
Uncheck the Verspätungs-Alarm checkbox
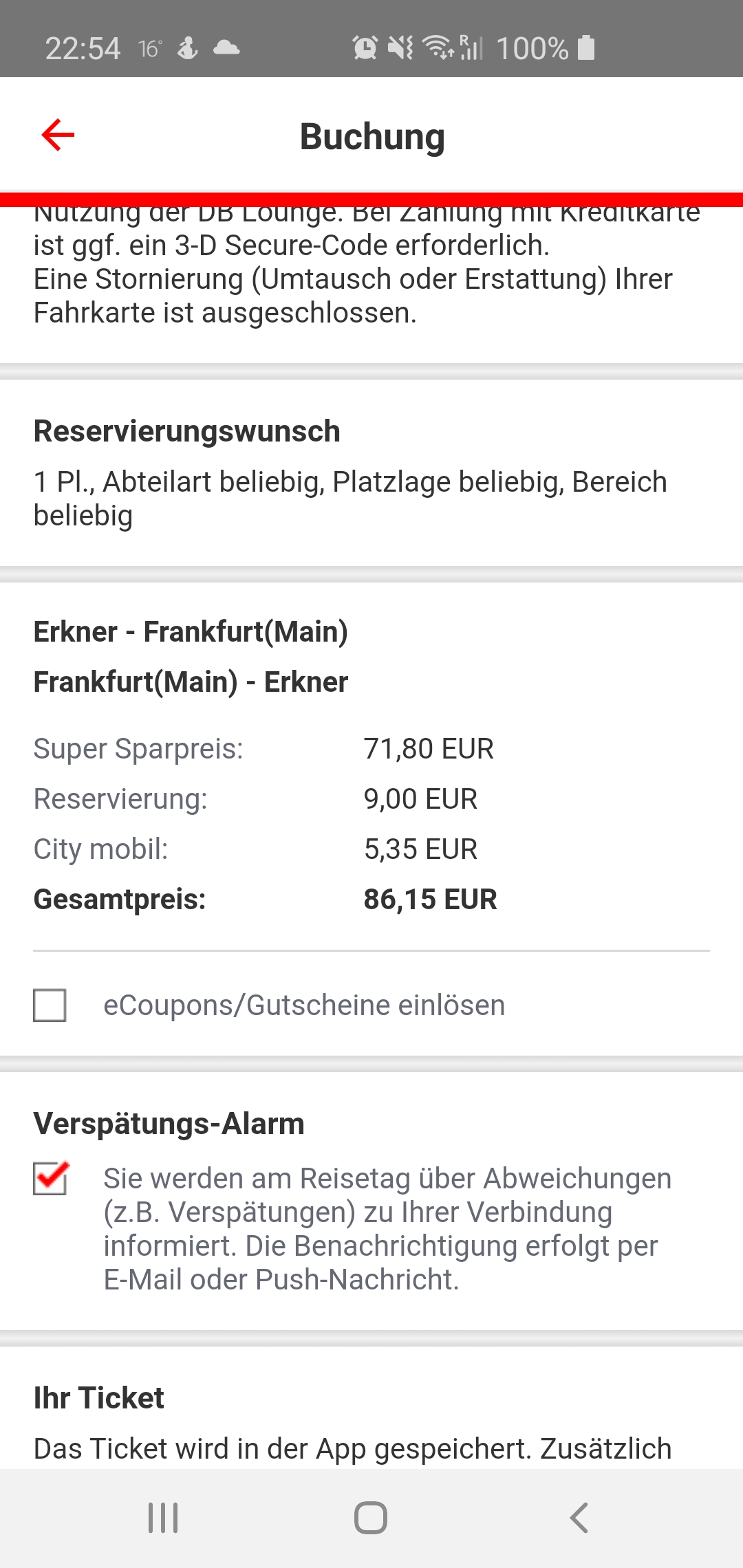pos(50,1178)
